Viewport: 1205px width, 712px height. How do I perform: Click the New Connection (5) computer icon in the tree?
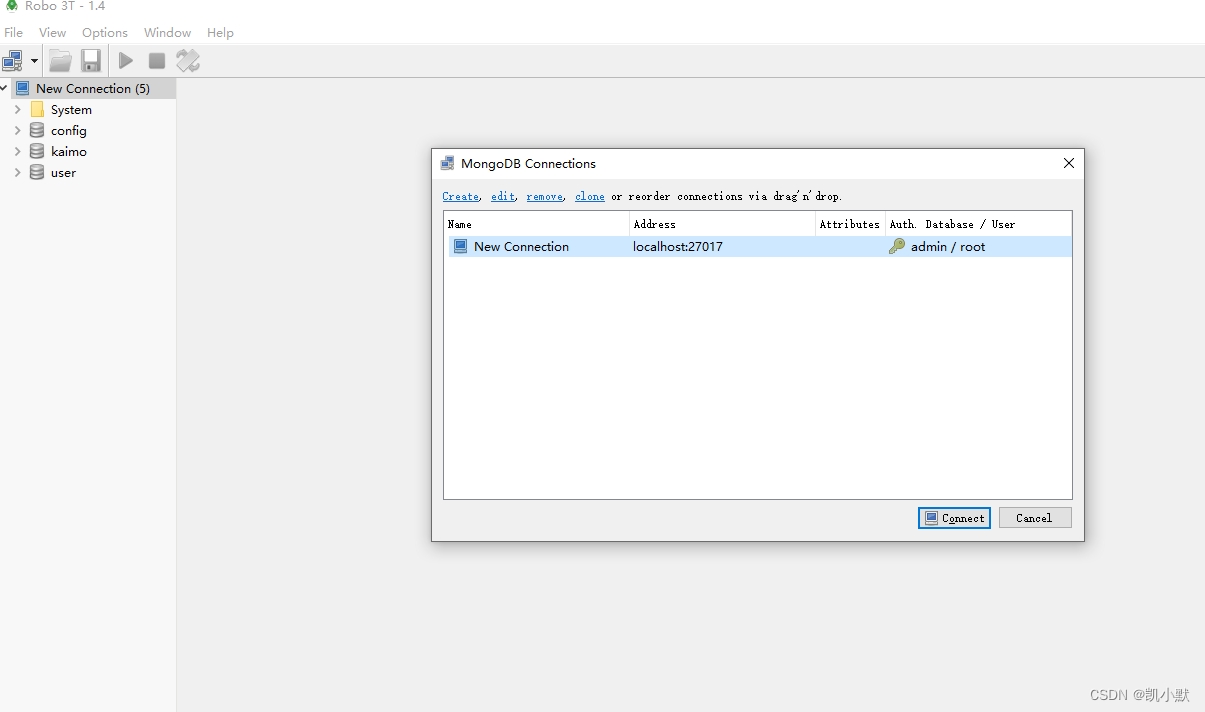click(23, 88)
